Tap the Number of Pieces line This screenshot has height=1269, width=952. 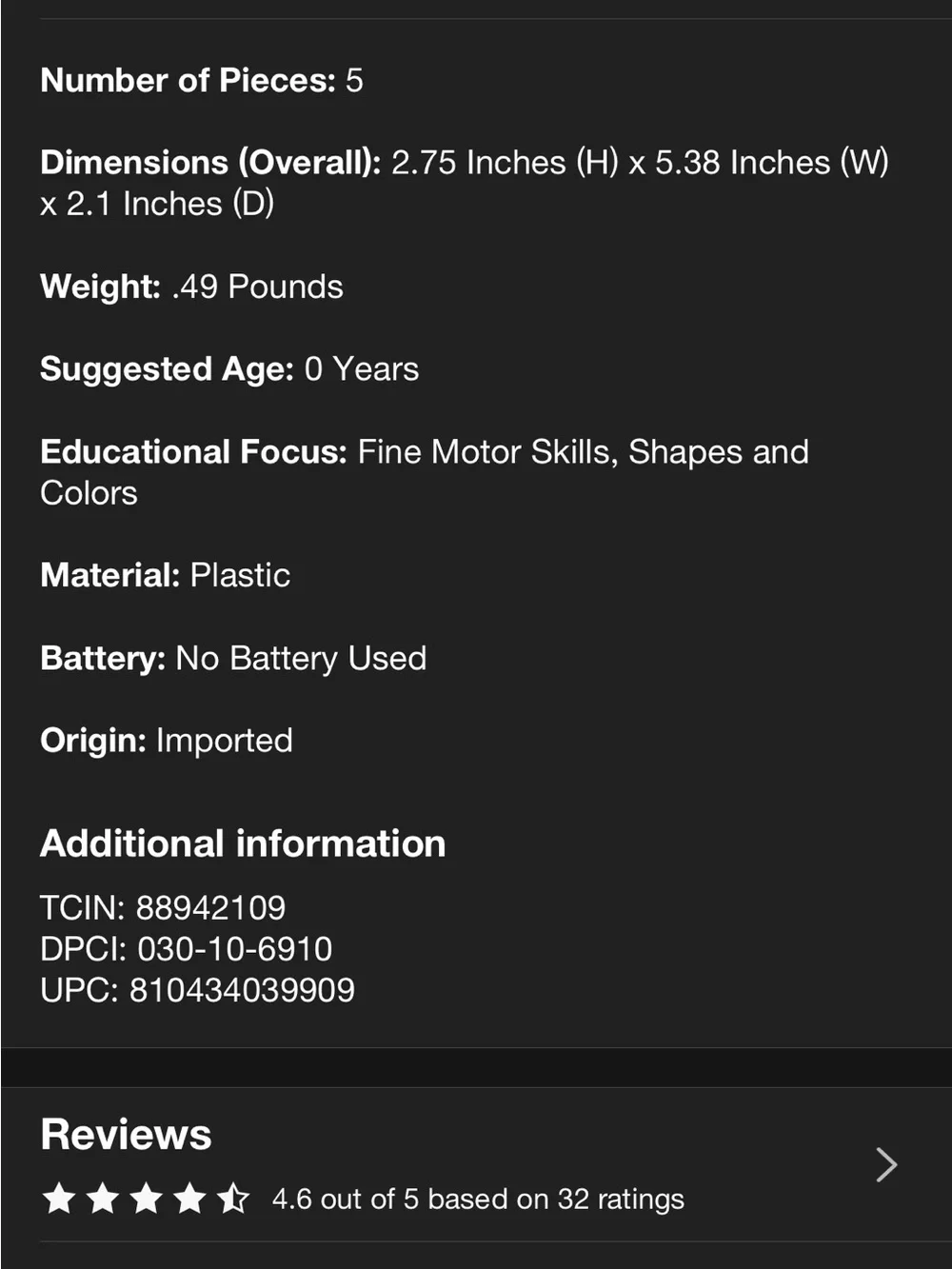(202, 80)
